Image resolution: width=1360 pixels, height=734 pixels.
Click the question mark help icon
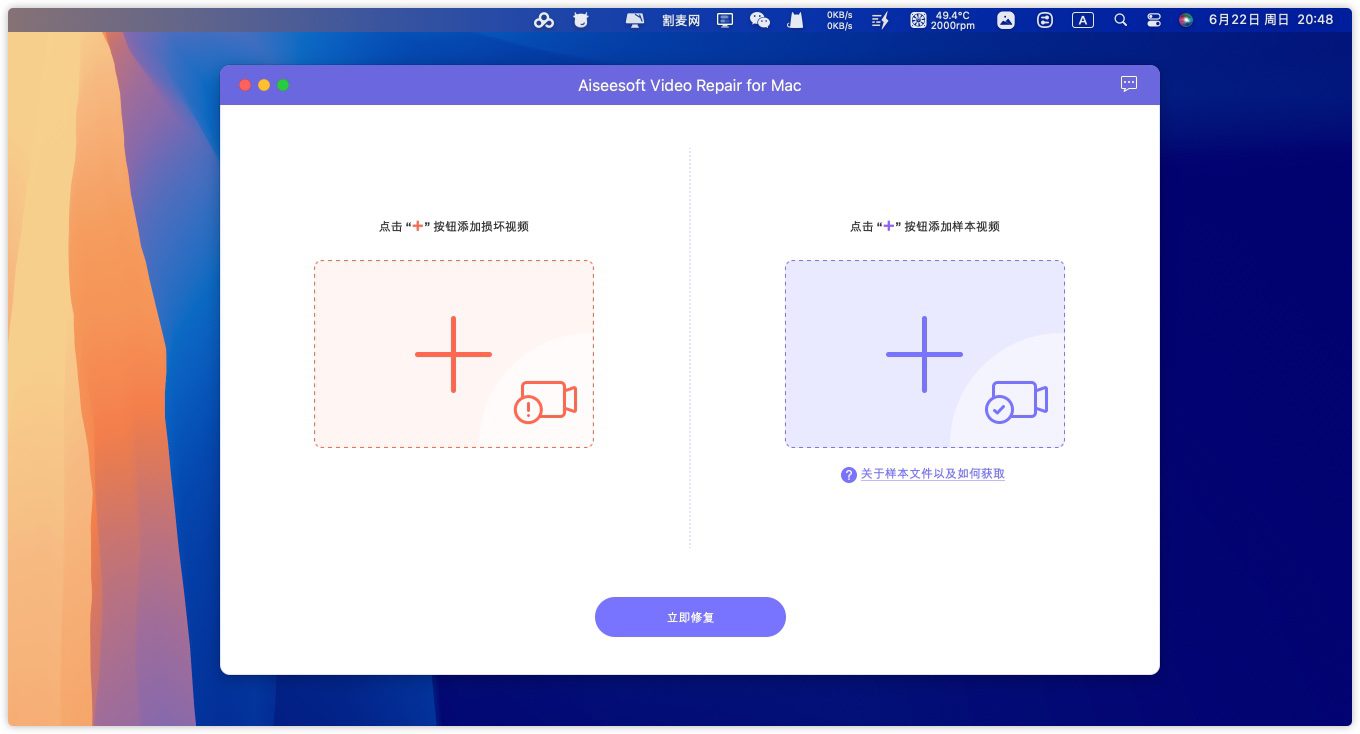pos(849,475)
